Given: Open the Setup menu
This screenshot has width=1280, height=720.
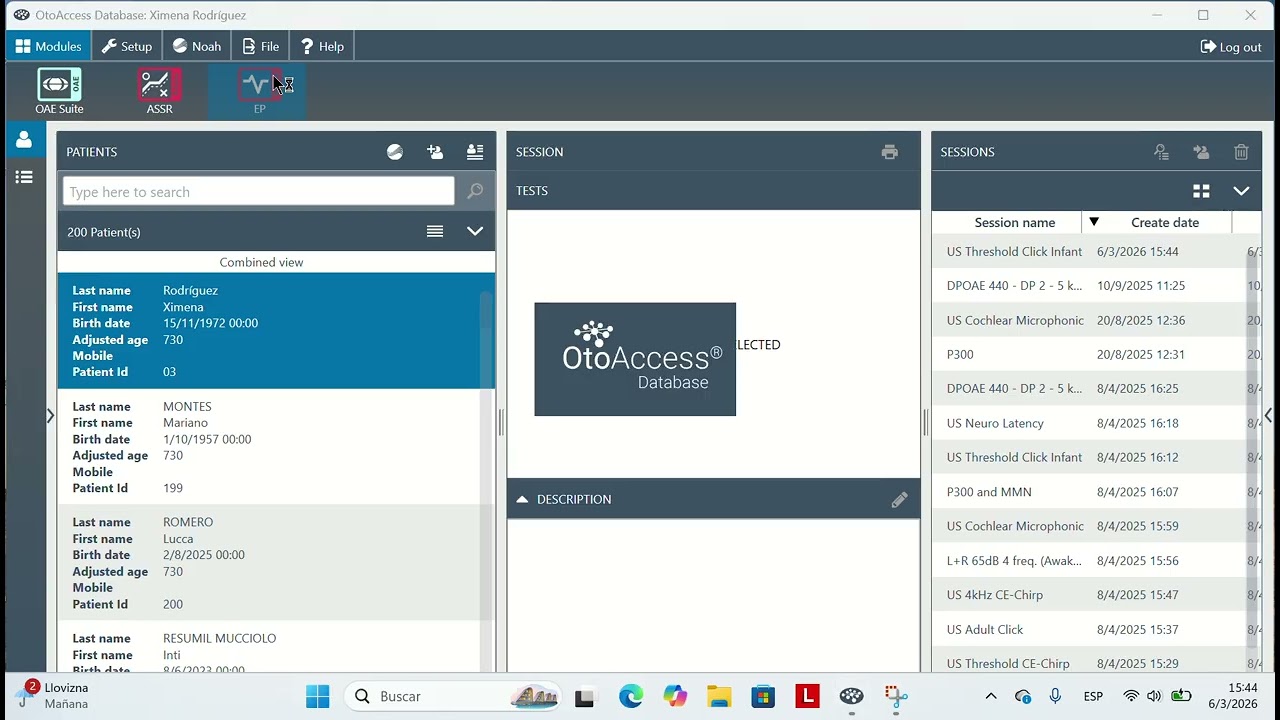Looking at the screenshot, I should (x=127, y=46).
